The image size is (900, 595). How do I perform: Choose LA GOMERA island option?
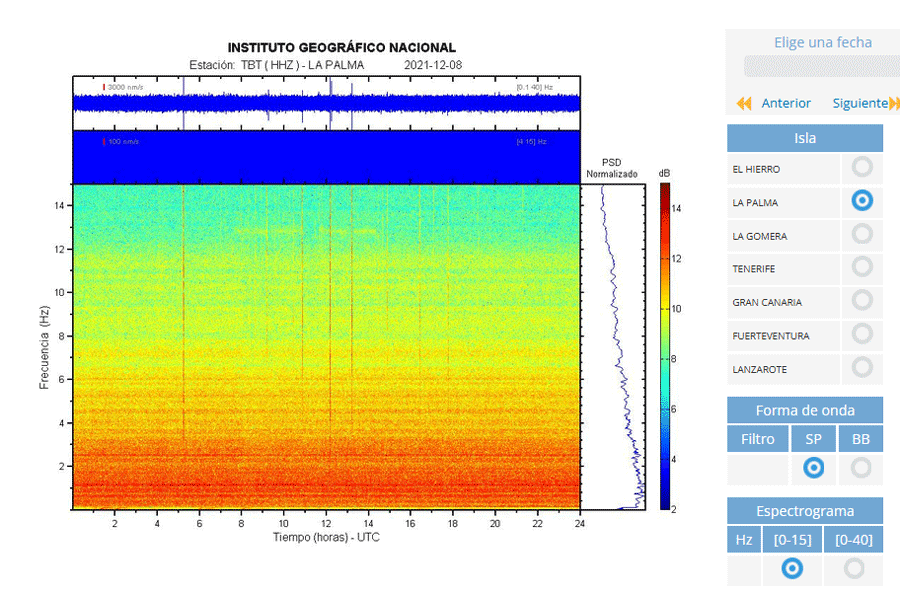tap(862, 234)
